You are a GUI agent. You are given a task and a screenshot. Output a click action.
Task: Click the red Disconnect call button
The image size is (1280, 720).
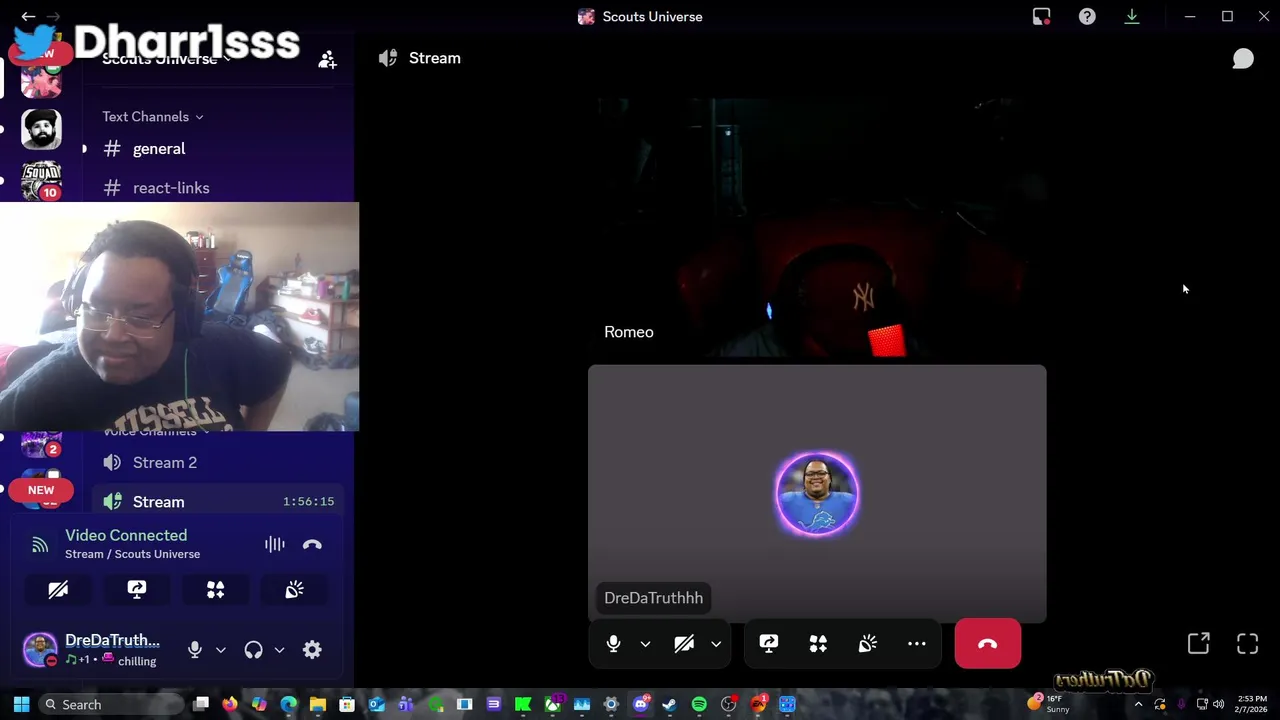[x=988, y=644]
